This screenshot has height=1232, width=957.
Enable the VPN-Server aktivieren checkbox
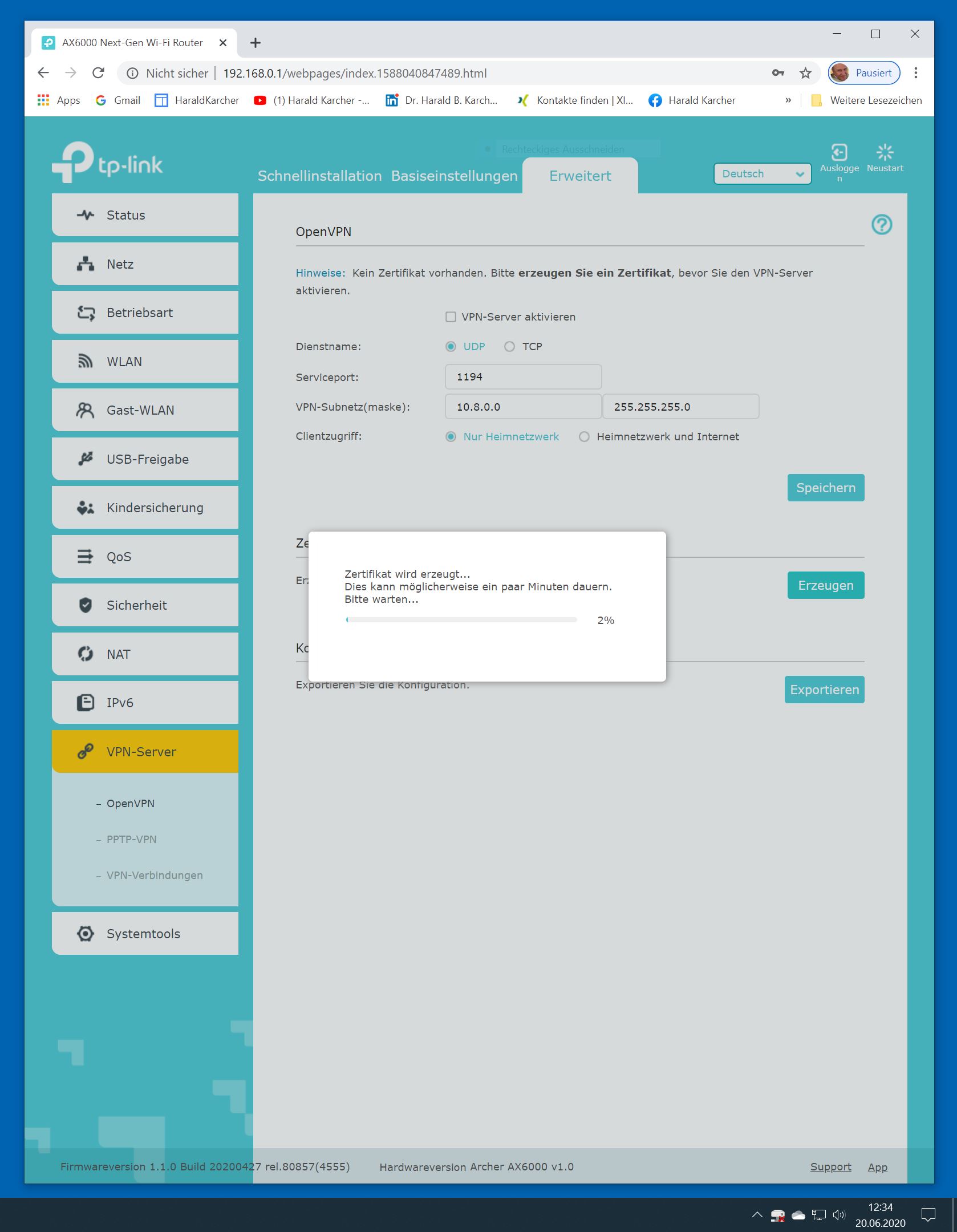pos(451,317)
